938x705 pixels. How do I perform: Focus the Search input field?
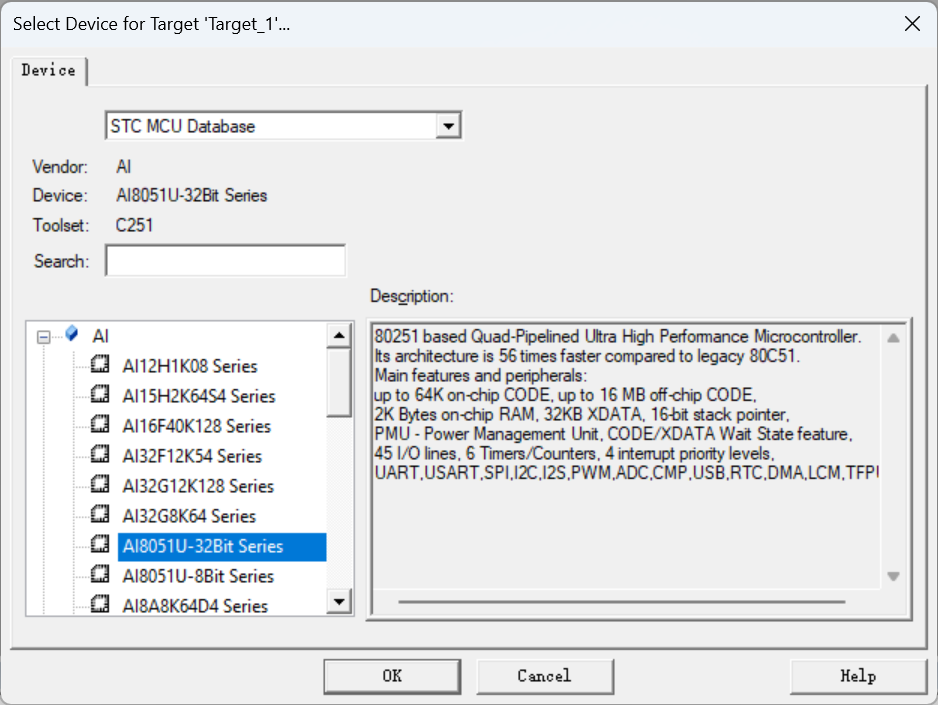(x=226, y=261)
